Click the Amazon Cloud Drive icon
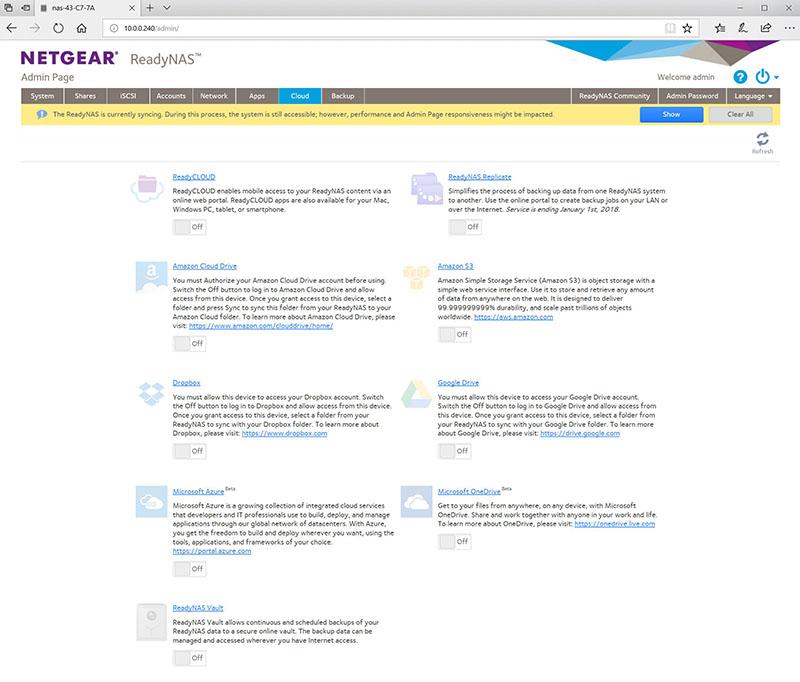 pos(151,277)
